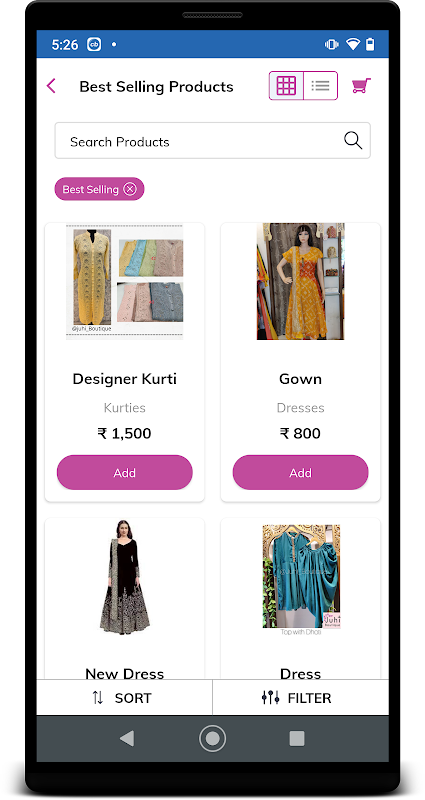Screen dimensions: 425x800
Task: Open SORT options
Action: 124,697
